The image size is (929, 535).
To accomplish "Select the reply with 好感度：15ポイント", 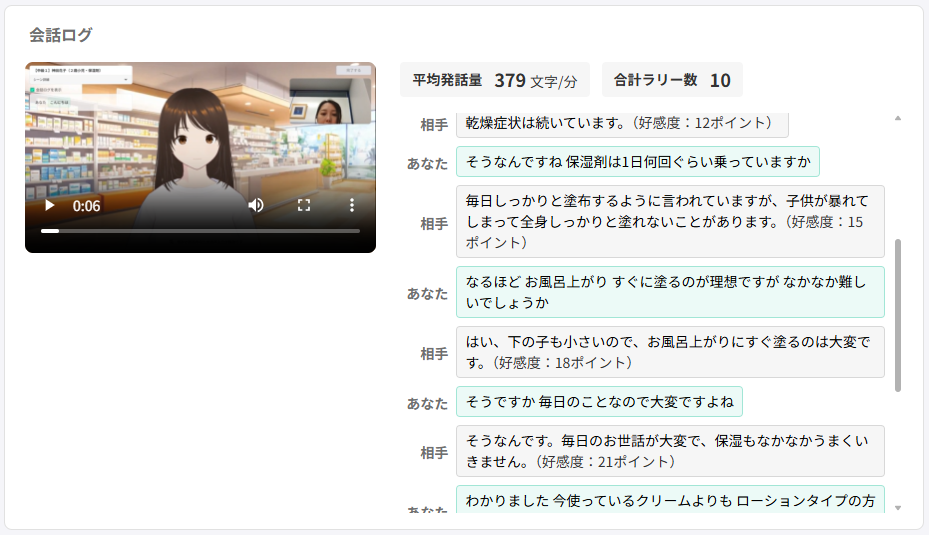I will [x=669, y=221].
